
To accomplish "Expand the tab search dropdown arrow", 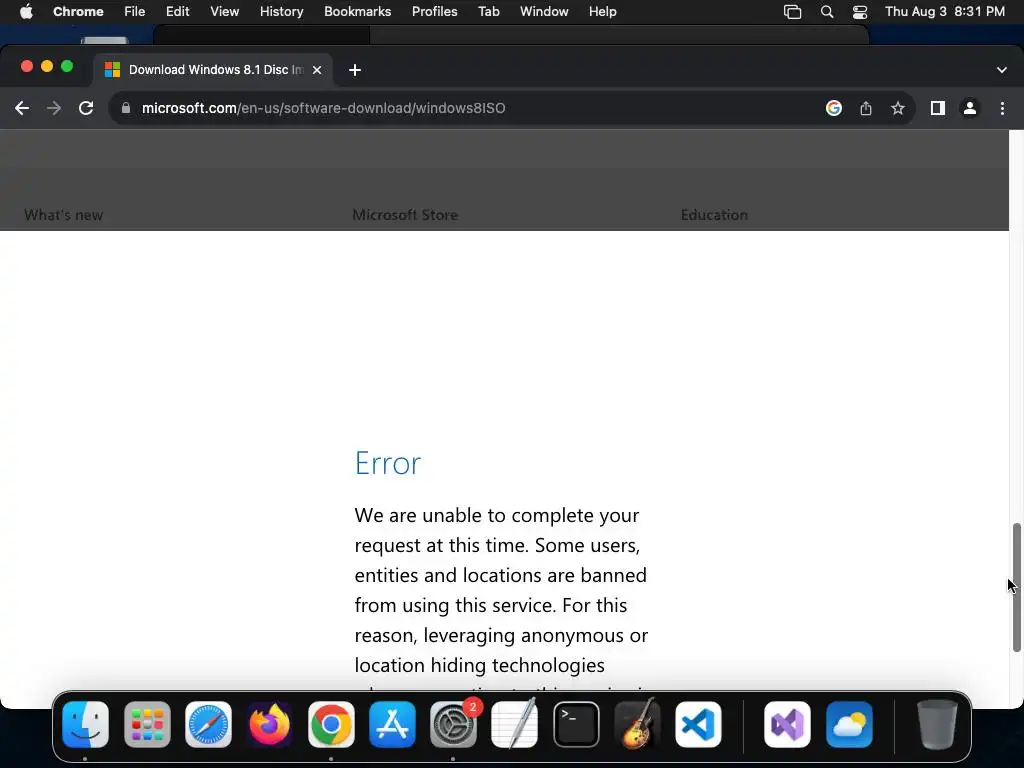I will pyautogui.click(x=1002, y=70).
